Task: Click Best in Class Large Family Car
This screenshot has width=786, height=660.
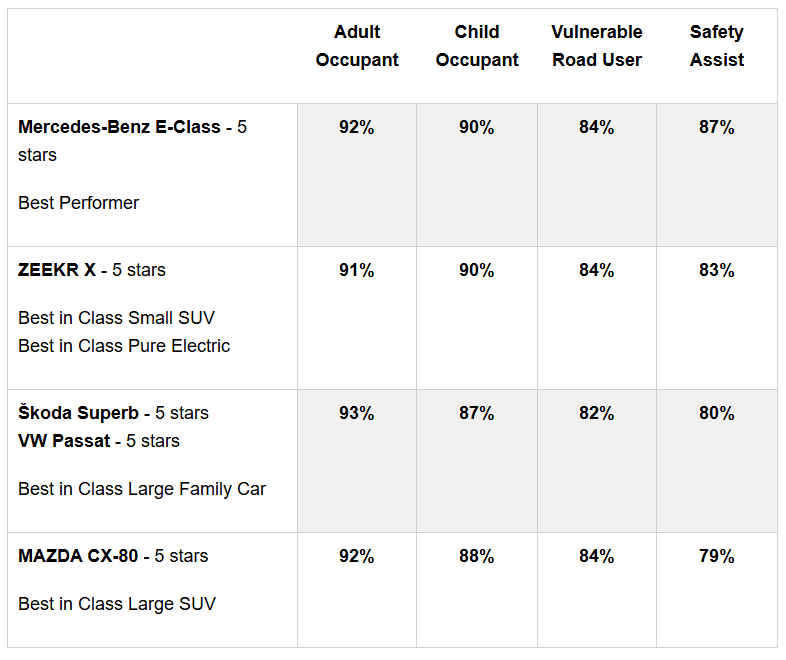Action: pyautogui.click(x=142, y=489)
